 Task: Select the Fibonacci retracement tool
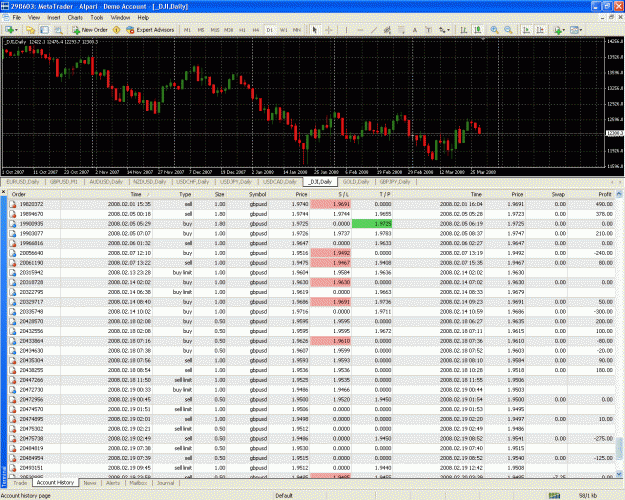tap(401, 30)
